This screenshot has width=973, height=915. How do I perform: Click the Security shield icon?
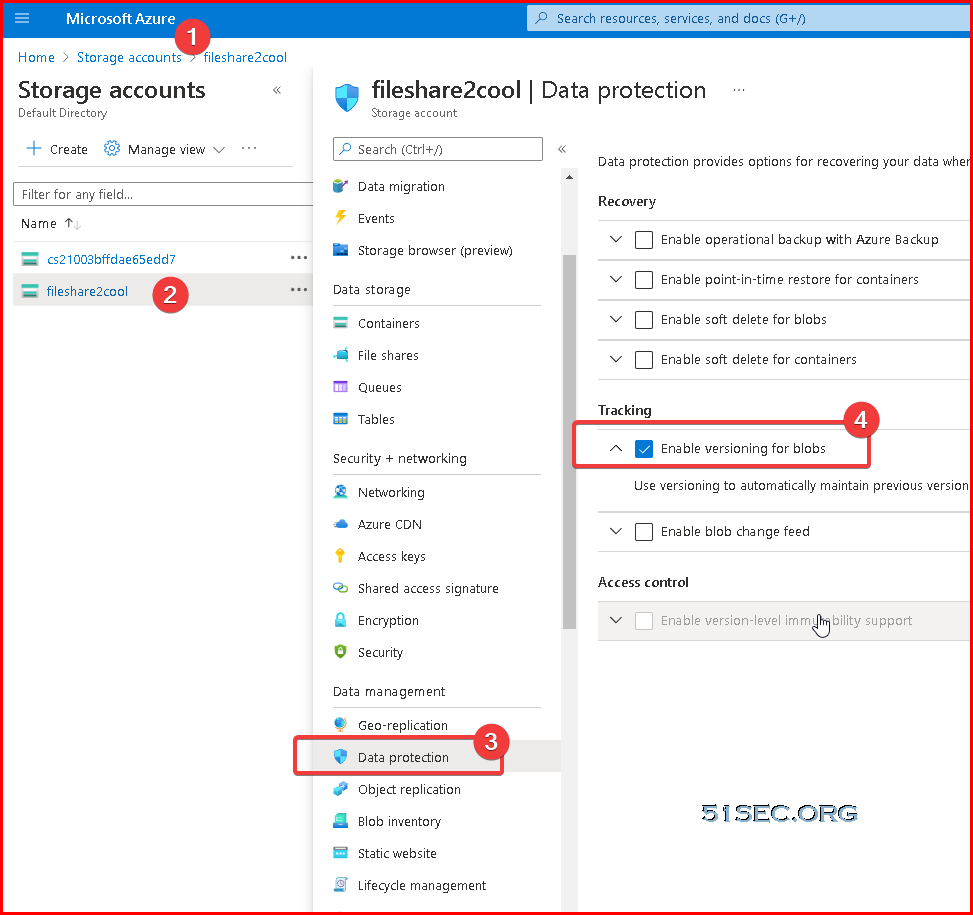(340, 651)
